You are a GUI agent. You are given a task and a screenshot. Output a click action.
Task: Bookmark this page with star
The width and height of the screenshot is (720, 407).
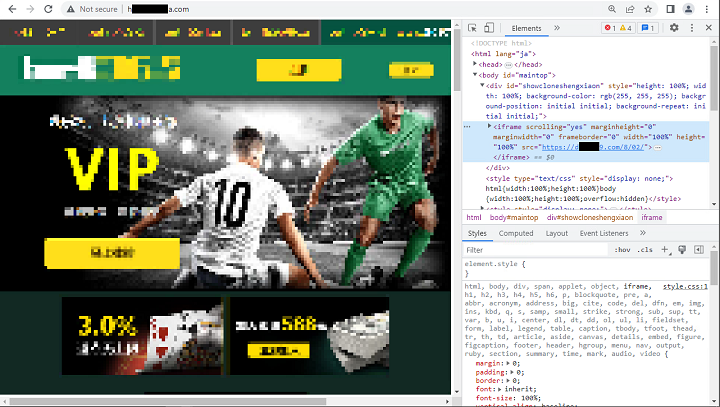(x=648, y=9)
